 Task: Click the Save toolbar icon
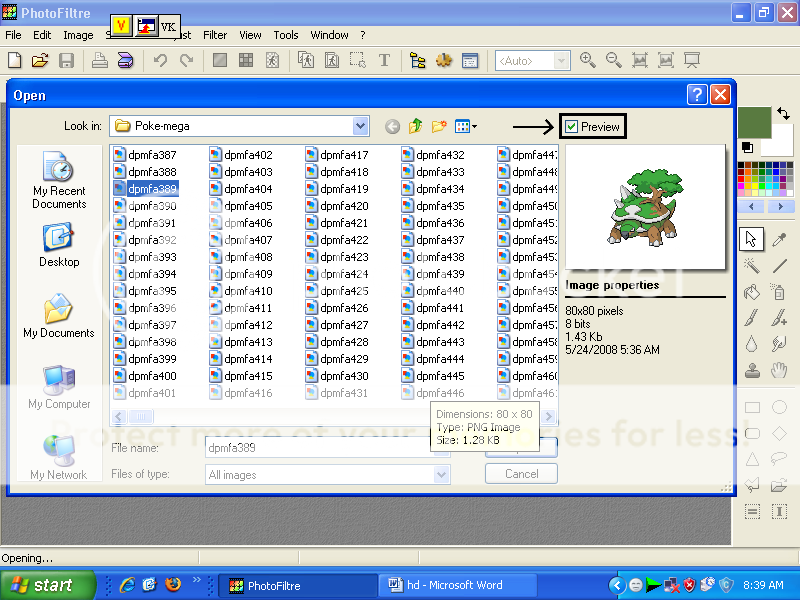[66, 61]
